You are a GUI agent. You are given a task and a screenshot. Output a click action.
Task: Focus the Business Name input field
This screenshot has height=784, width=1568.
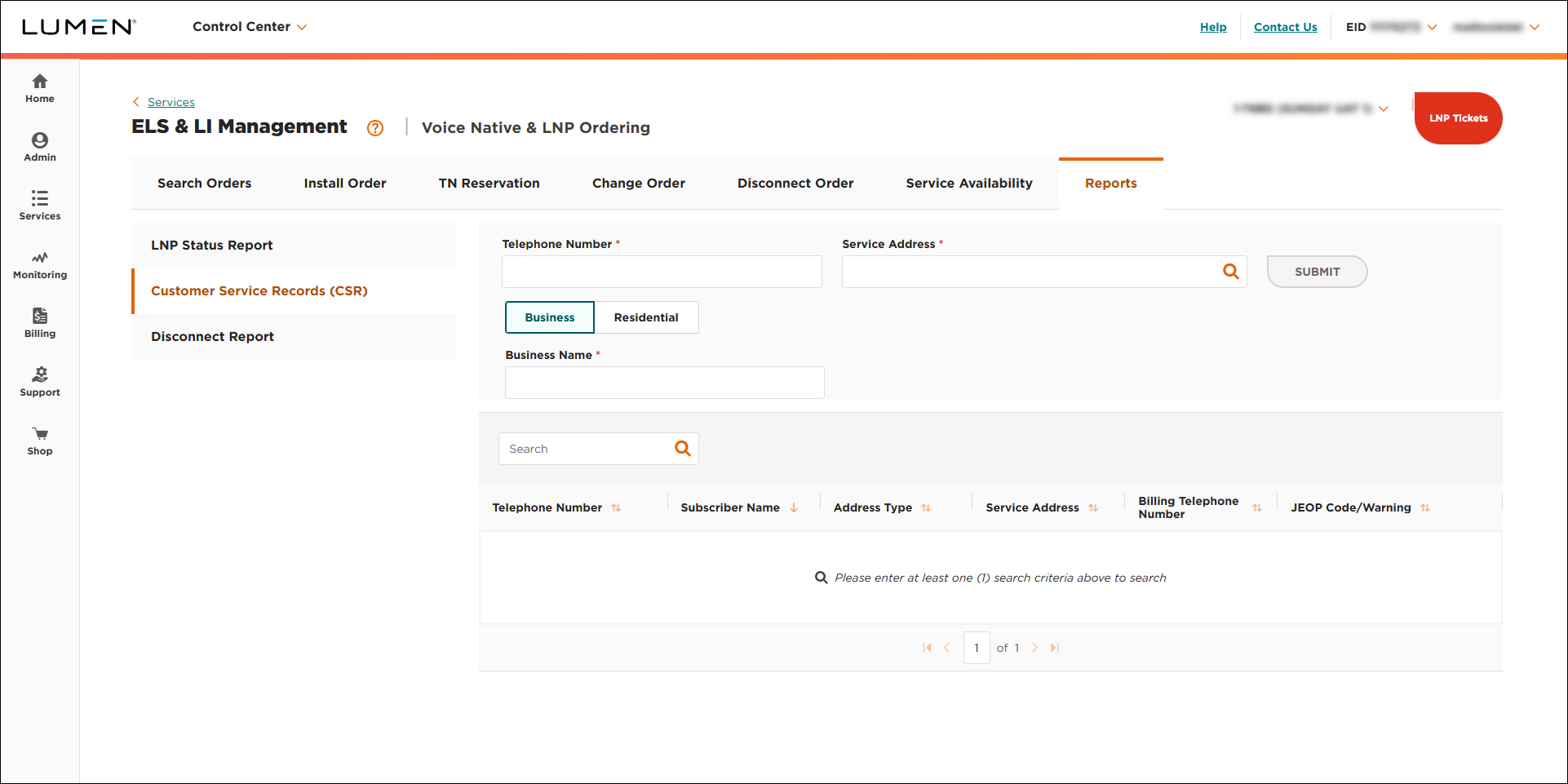tap(665, 383)
